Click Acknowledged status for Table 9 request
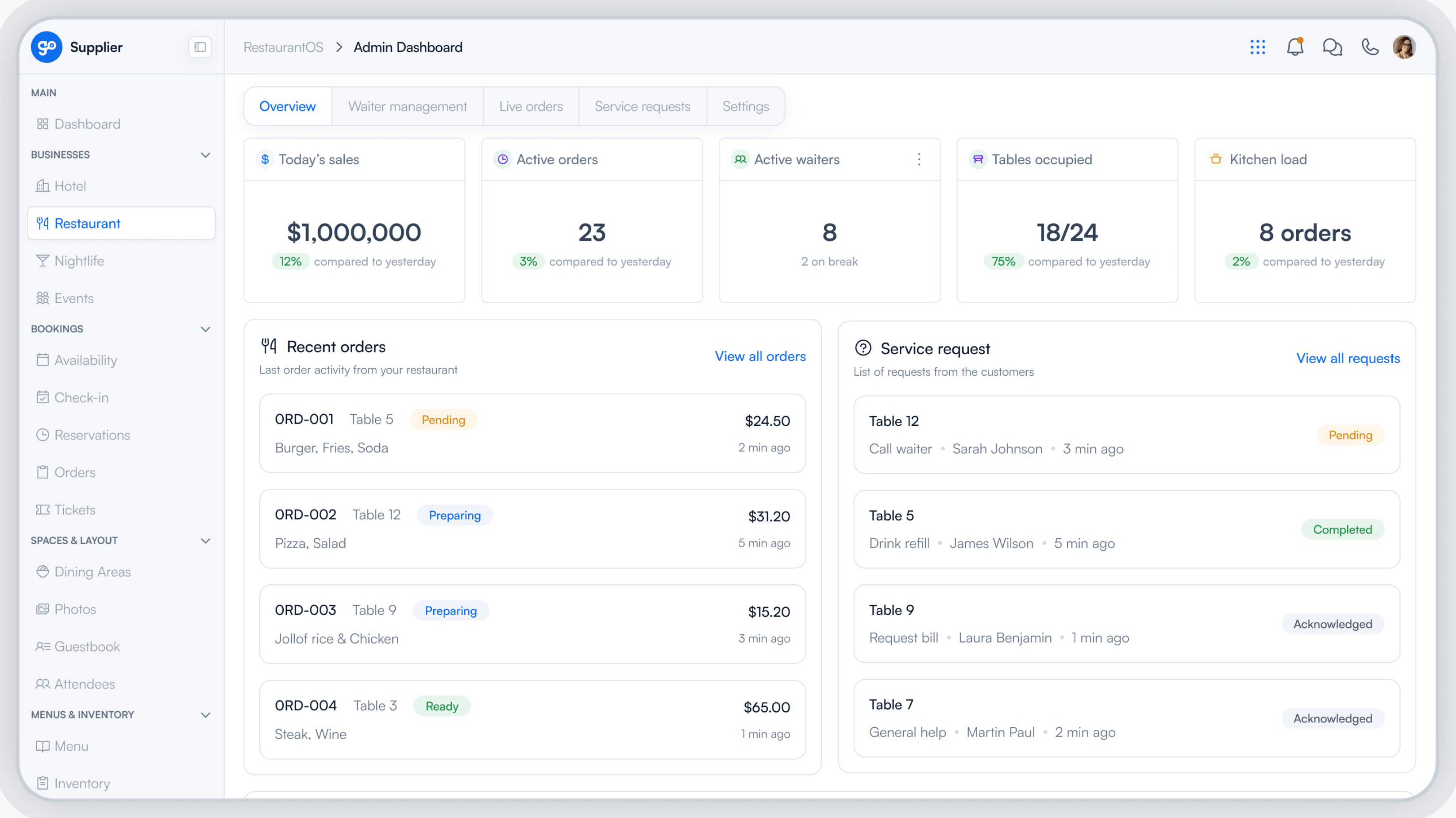Image resolution: width=1456 pixels, height=818 pixels. pyautogui.click(x=1333, y=624)
